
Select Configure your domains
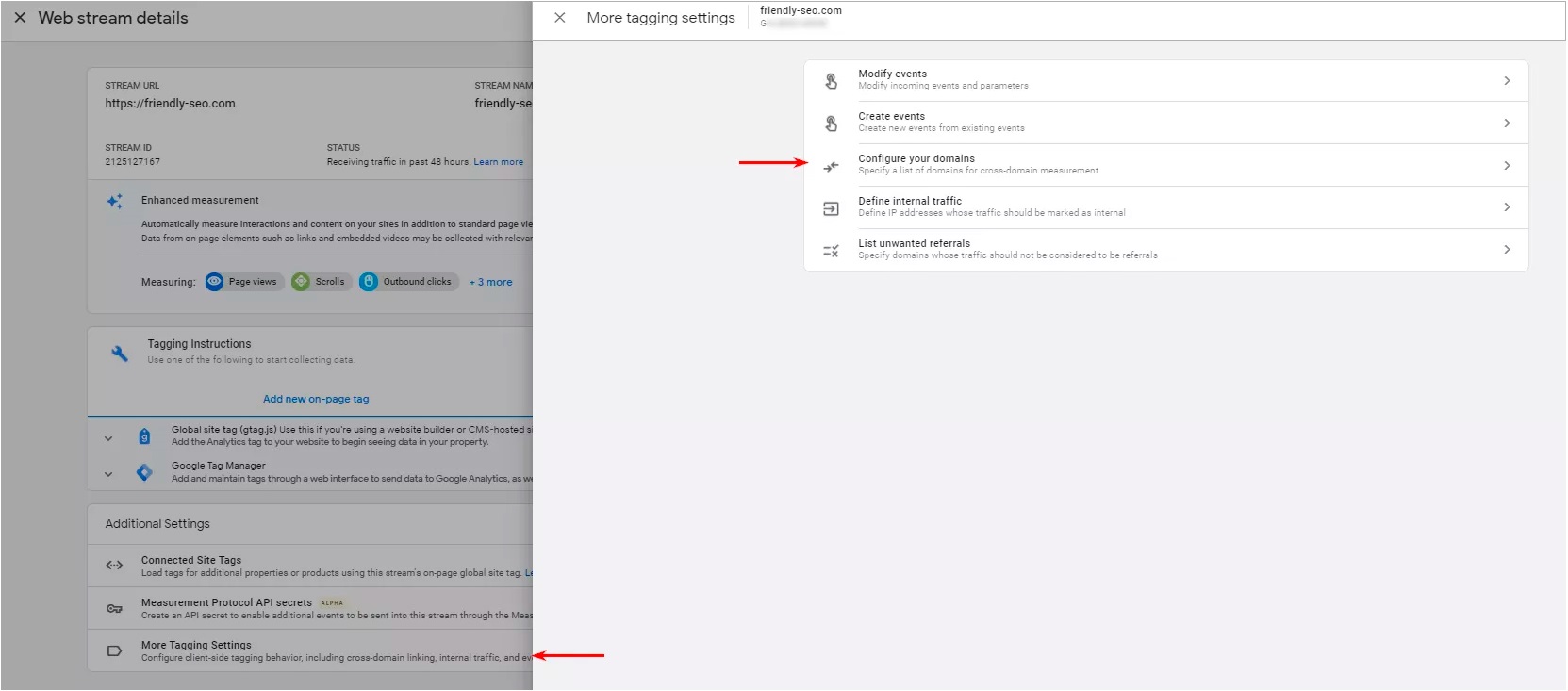pyautogui.click(x=1165, y=166)
